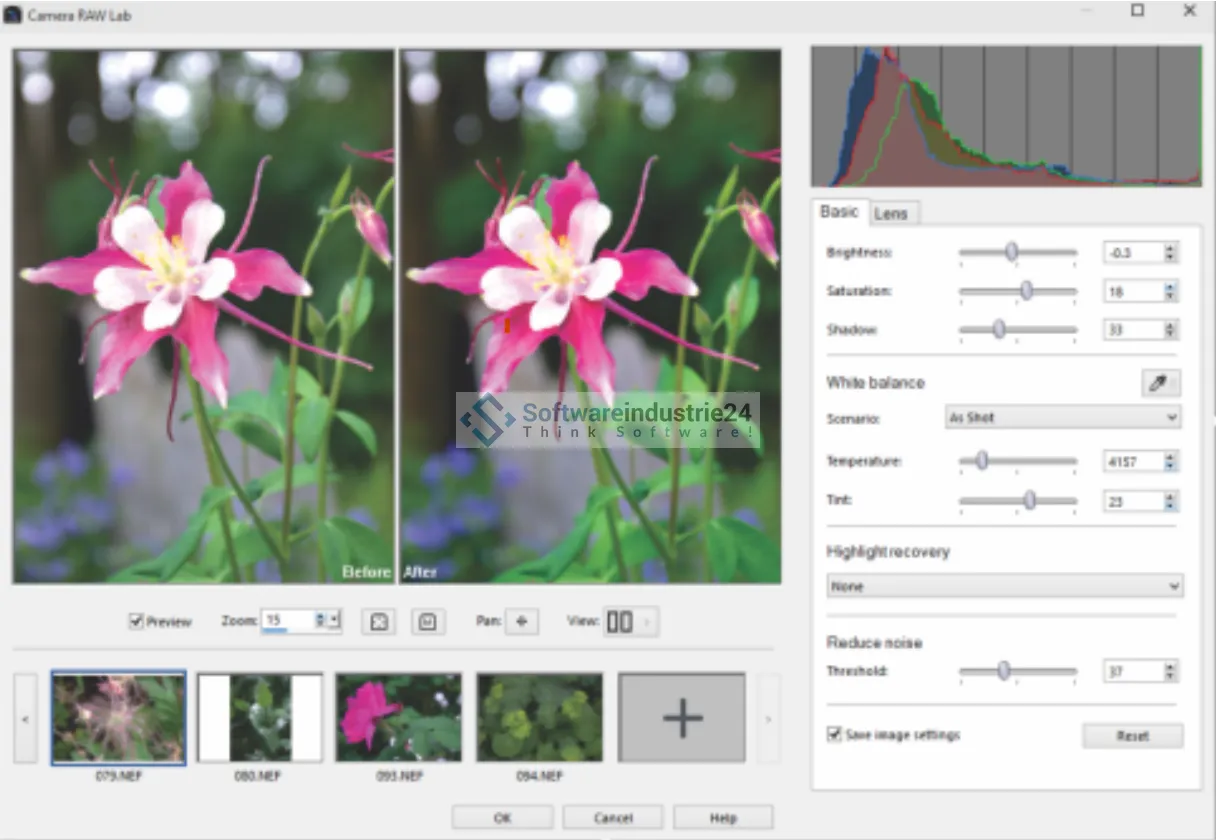Click the Temperature slider handle
This screenshot has width=1216, height=840.
pos(982,460)
